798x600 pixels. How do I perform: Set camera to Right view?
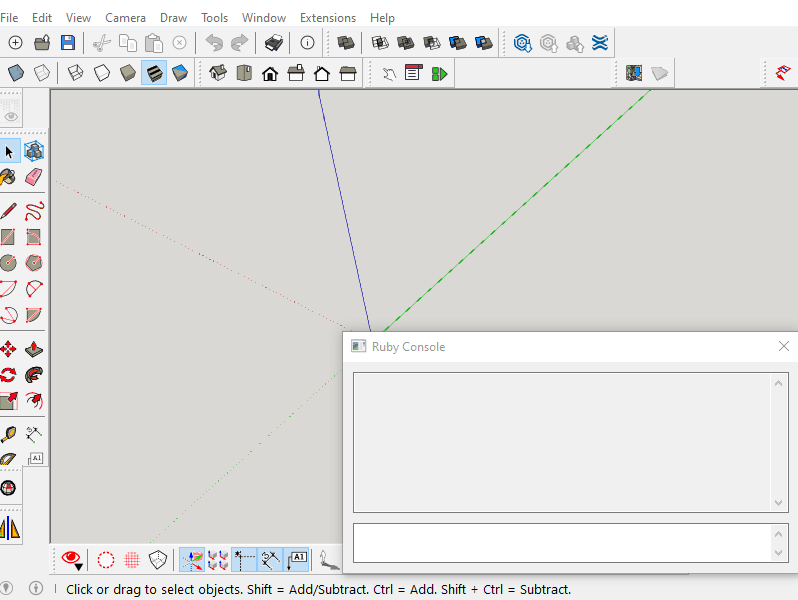[x=296, y=73]
